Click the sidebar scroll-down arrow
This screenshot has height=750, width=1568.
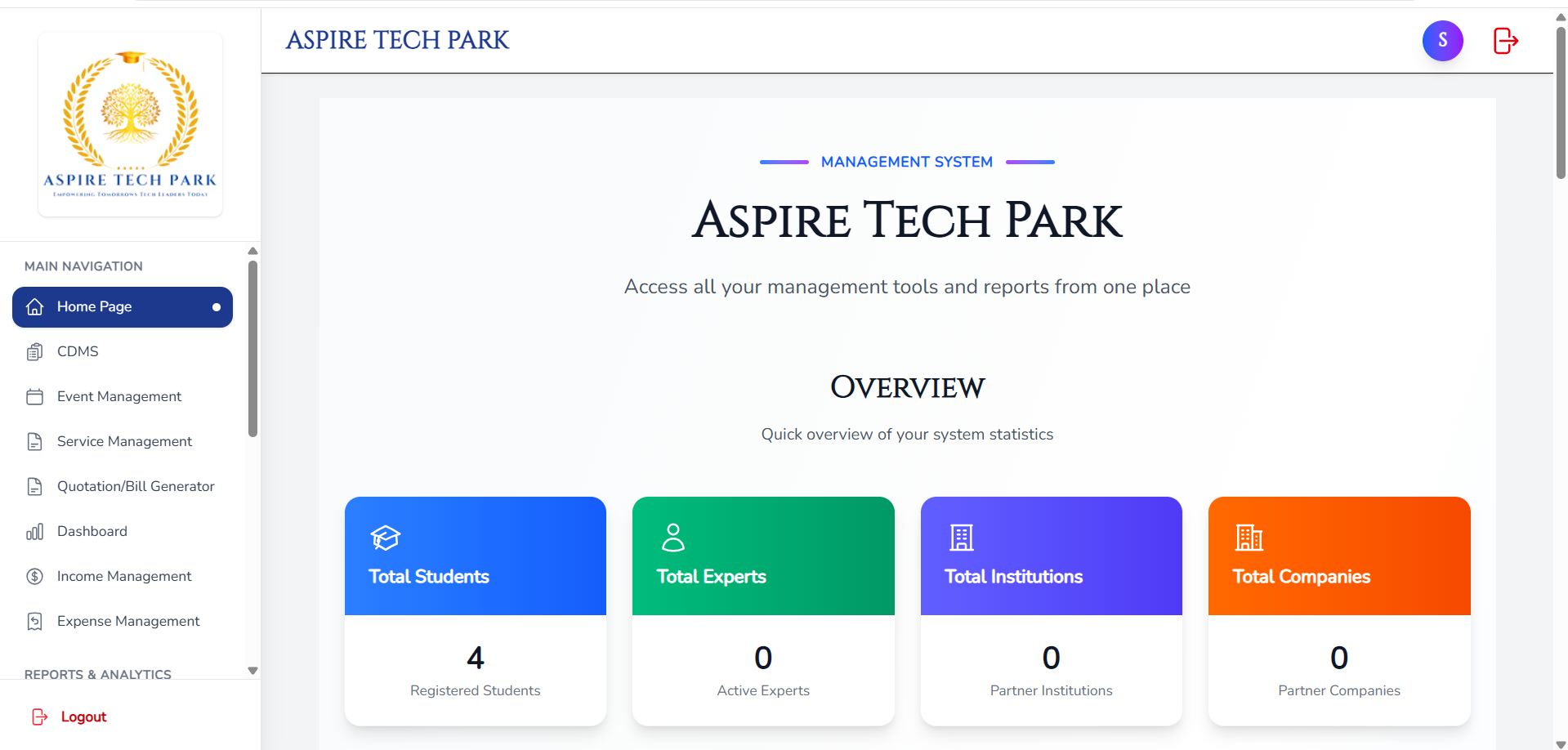(252, 669)
